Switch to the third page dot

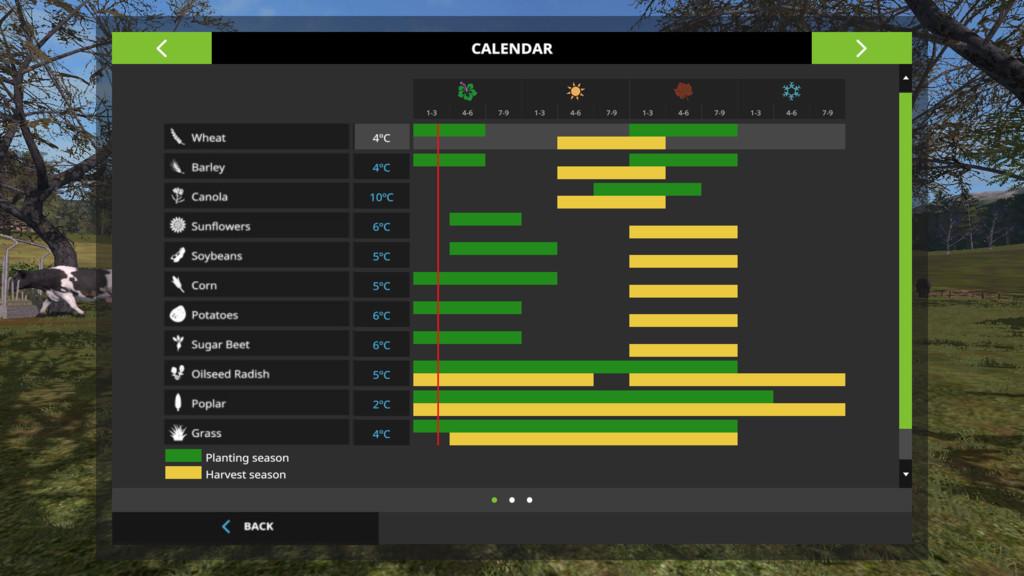(x=530, y=500)
